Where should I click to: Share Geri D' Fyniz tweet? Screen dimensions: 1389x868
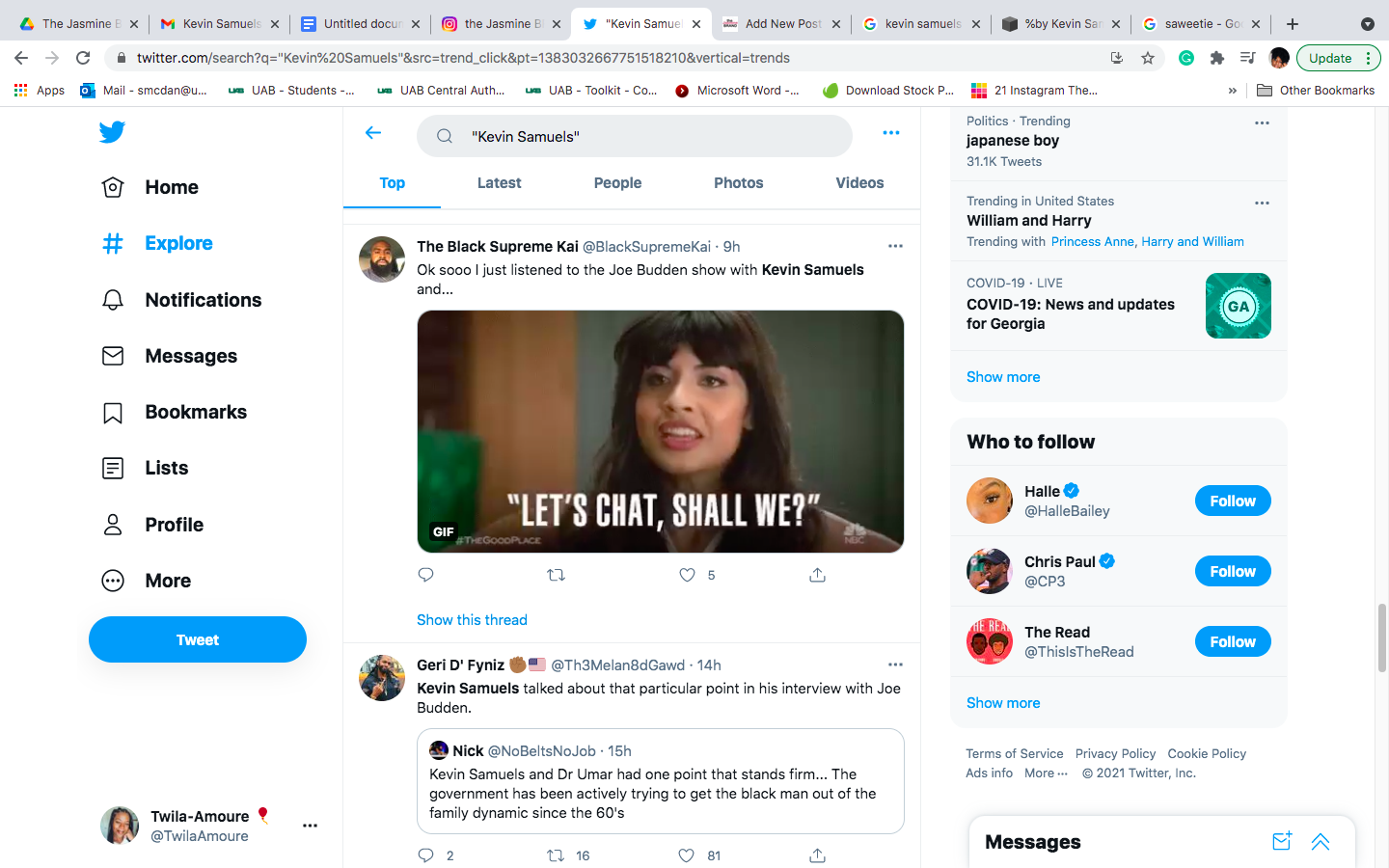[817, 855]
